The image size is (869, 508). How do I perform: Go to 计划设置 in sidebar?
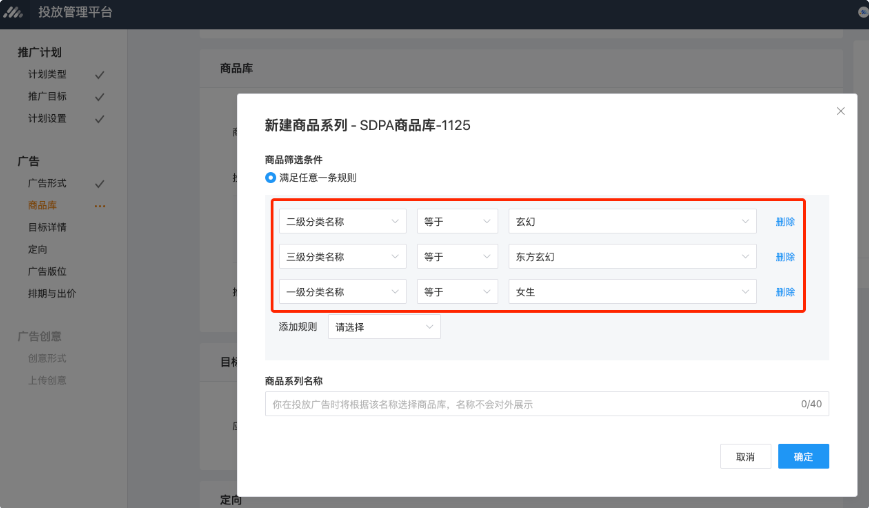click(47, 119)
